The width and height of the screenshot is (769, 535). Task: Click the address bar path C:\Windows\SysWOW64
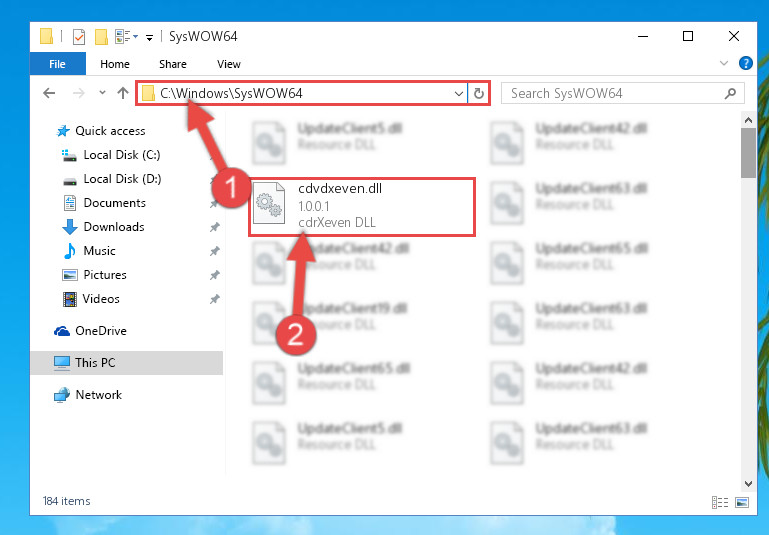[x=231, y=93]
